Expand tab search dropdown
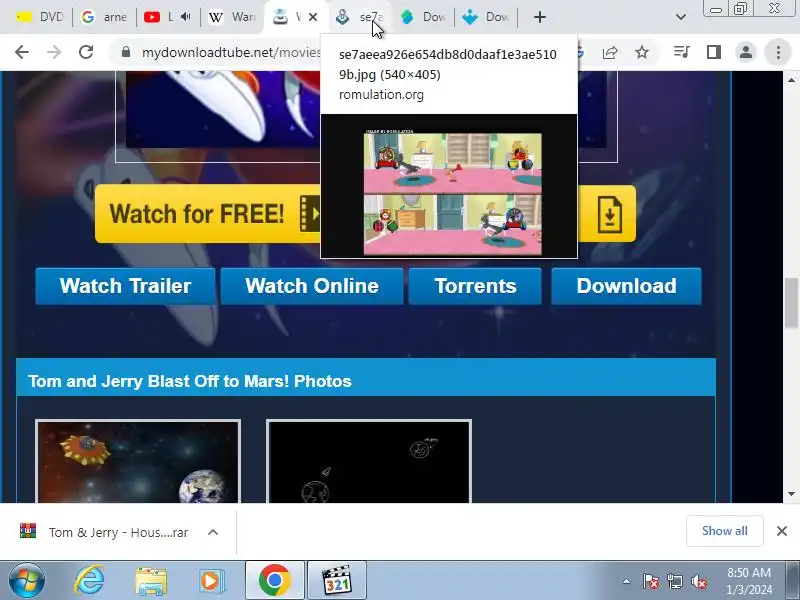This screenshot has height=600, width=800. (681, 17)
